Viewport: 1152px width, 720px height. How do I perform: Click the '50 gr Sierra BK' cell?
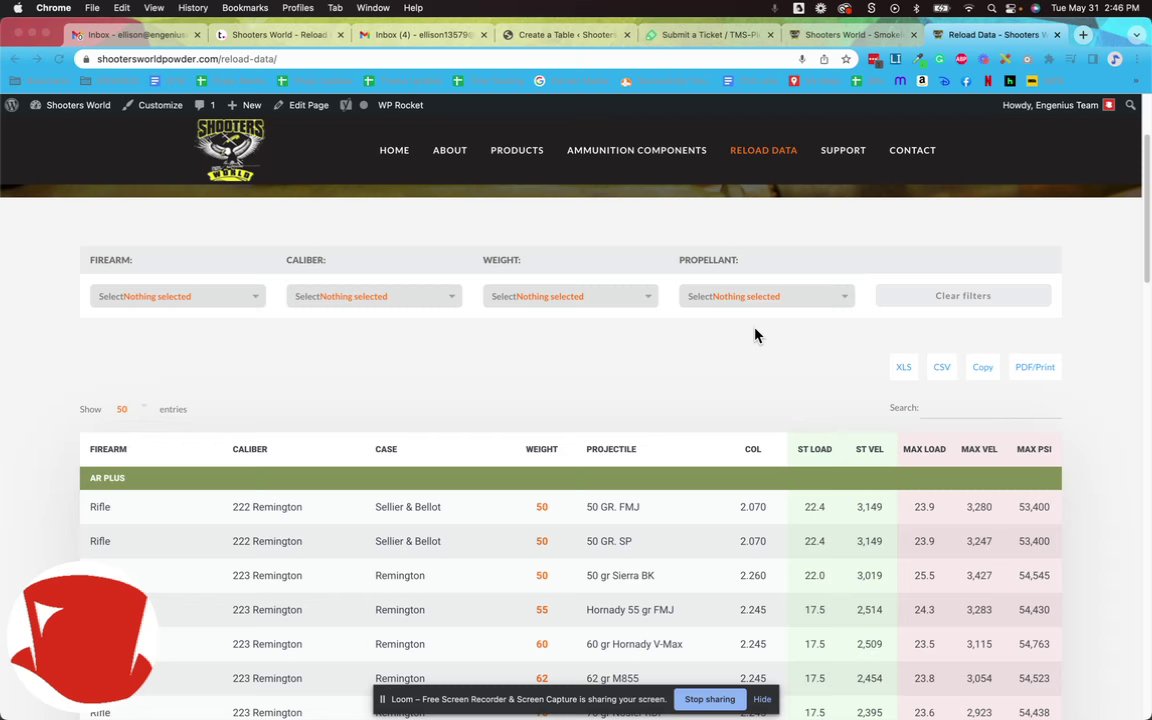click(620, 575)
